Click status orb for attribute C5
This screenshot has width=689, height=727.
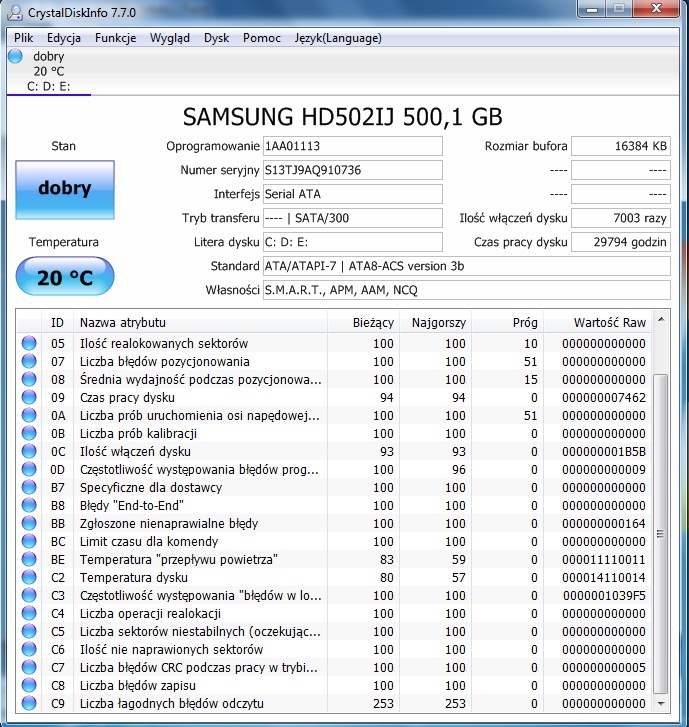(29, 631)
